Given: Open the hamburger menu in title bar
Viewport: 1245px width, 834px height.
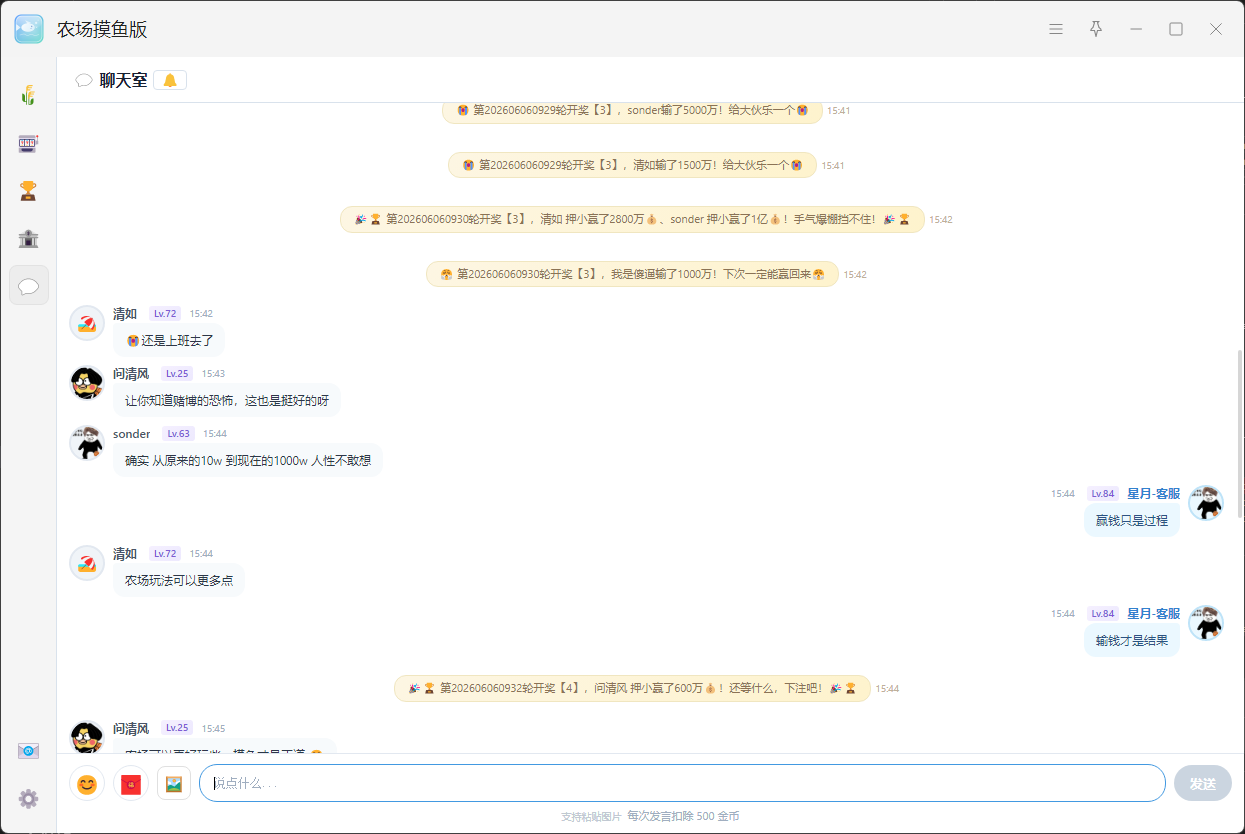Looking at the screenshot, I should [x=1056, y=29].
